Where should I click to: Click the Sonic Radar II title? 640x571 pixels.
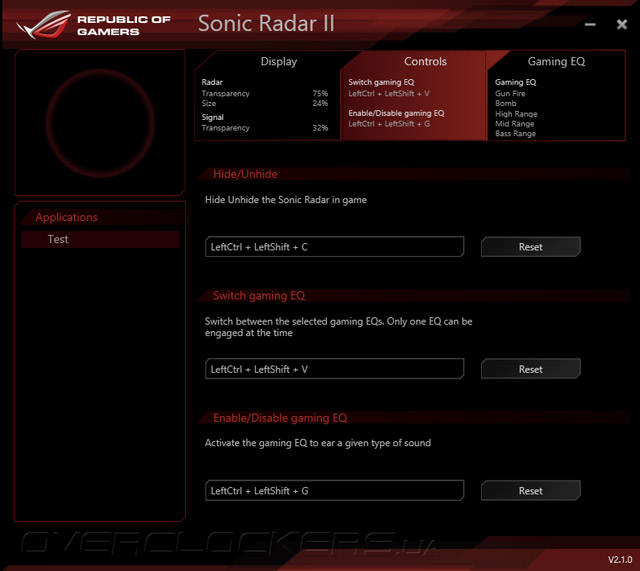click(x=266, y=23)
